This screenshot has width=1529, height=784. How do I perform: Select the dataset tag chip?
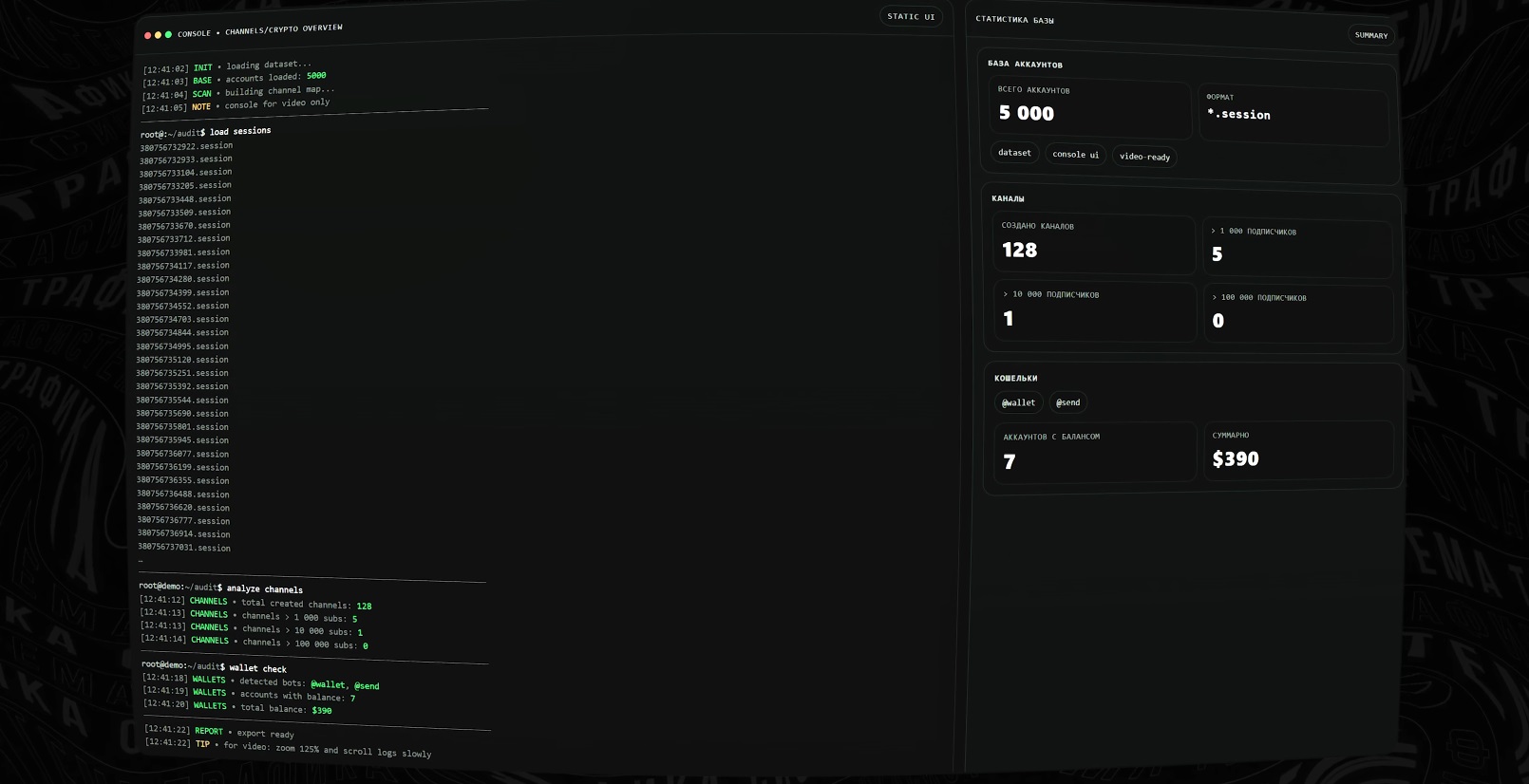point(1014,153)
